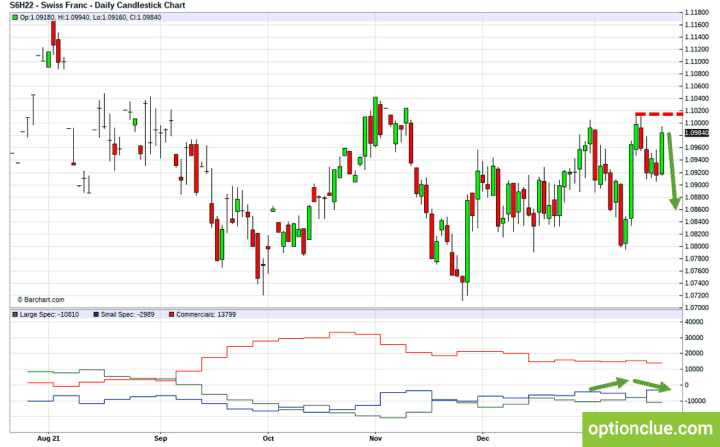The height and width of the screenshot is (447, 720).
Task: Click the 1.07000 price axis label
Action: pyautogui.click(x=697, y=308)
